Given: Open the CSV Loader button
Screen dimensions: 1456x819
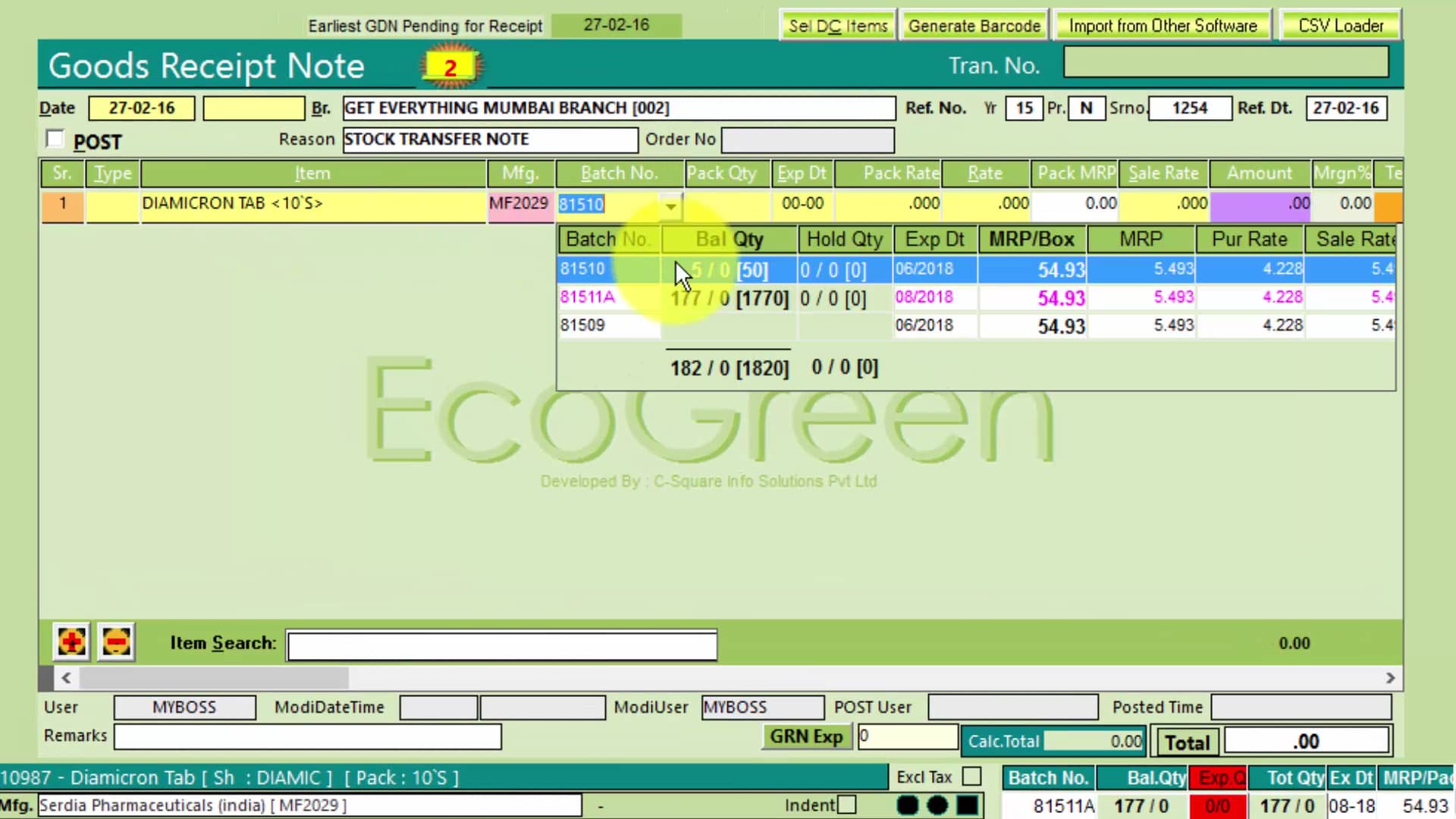Looking at the screenshot, I should tap(1340, 26).
